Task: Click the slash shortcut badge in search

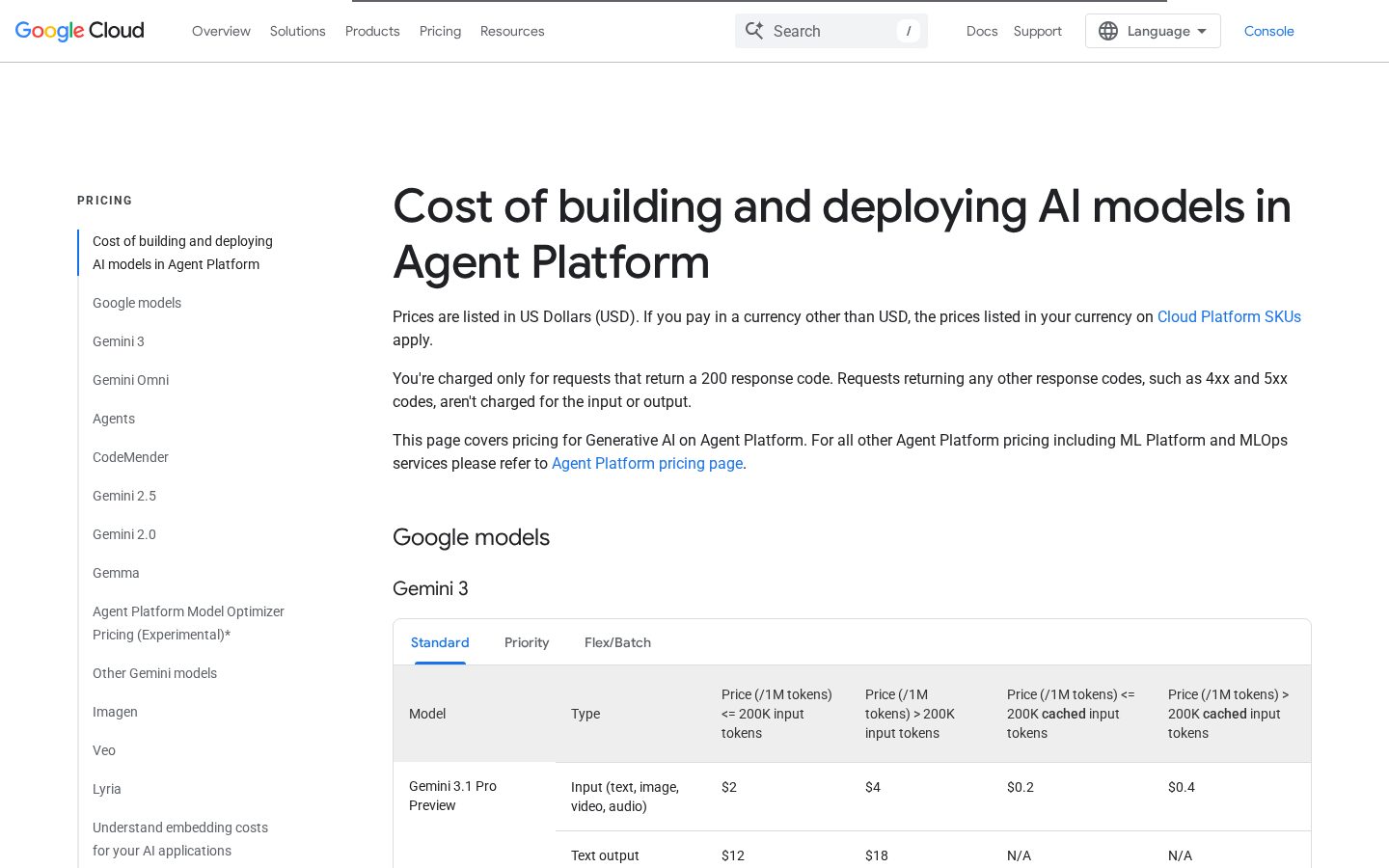Action: tap(909, 31)
